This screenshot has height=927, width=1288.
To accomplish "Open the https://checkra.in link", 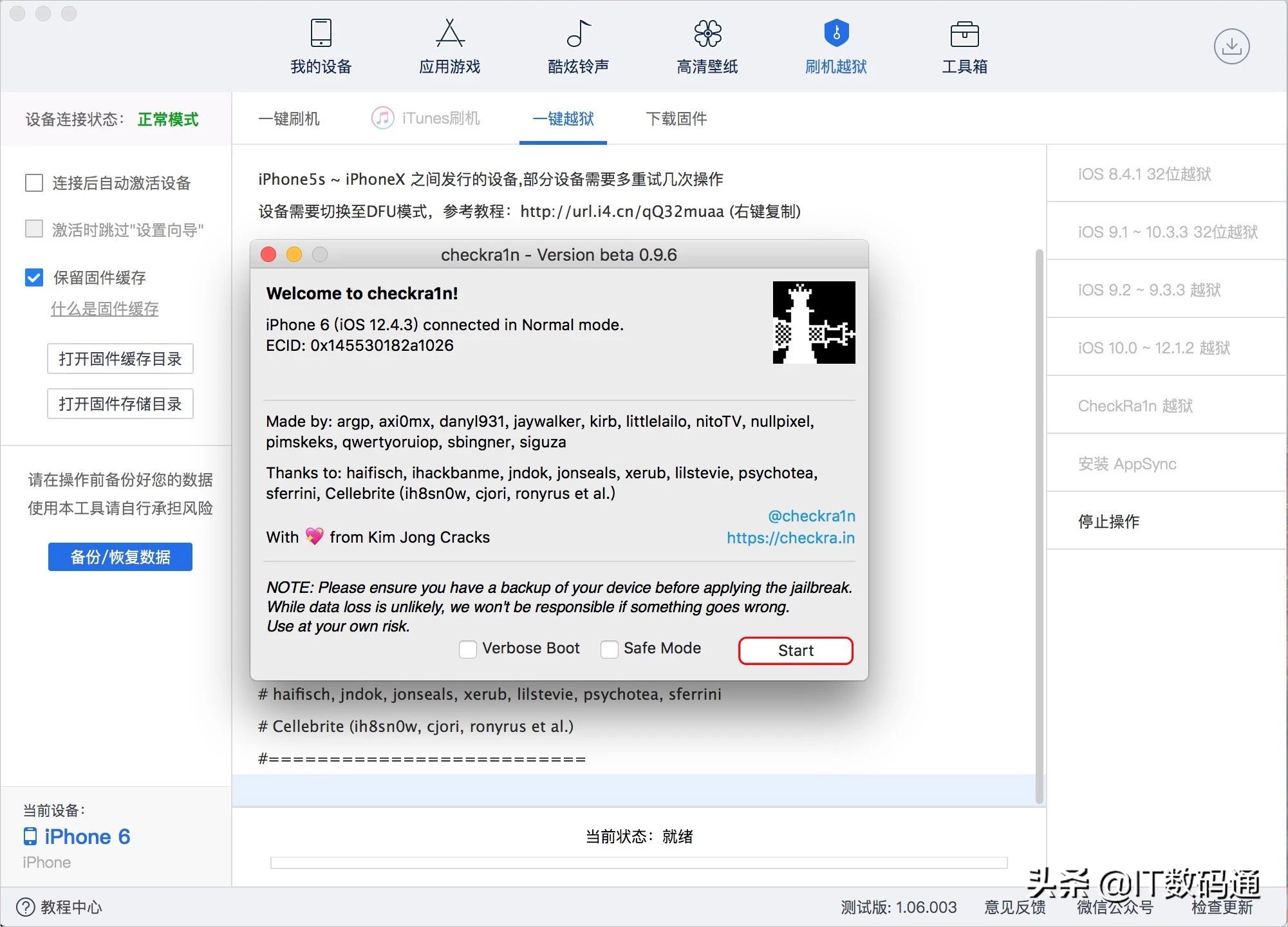I will (x=790, y=538).
